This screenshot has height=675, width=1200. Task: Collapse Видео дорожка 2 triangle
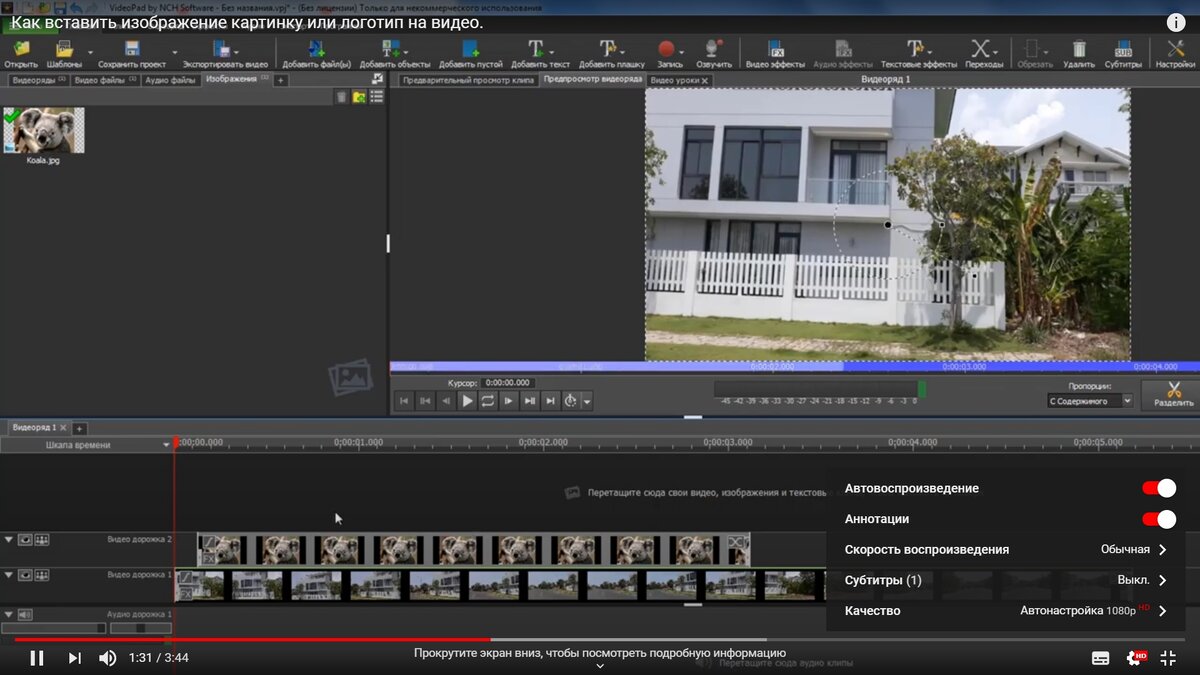point(9,540)
